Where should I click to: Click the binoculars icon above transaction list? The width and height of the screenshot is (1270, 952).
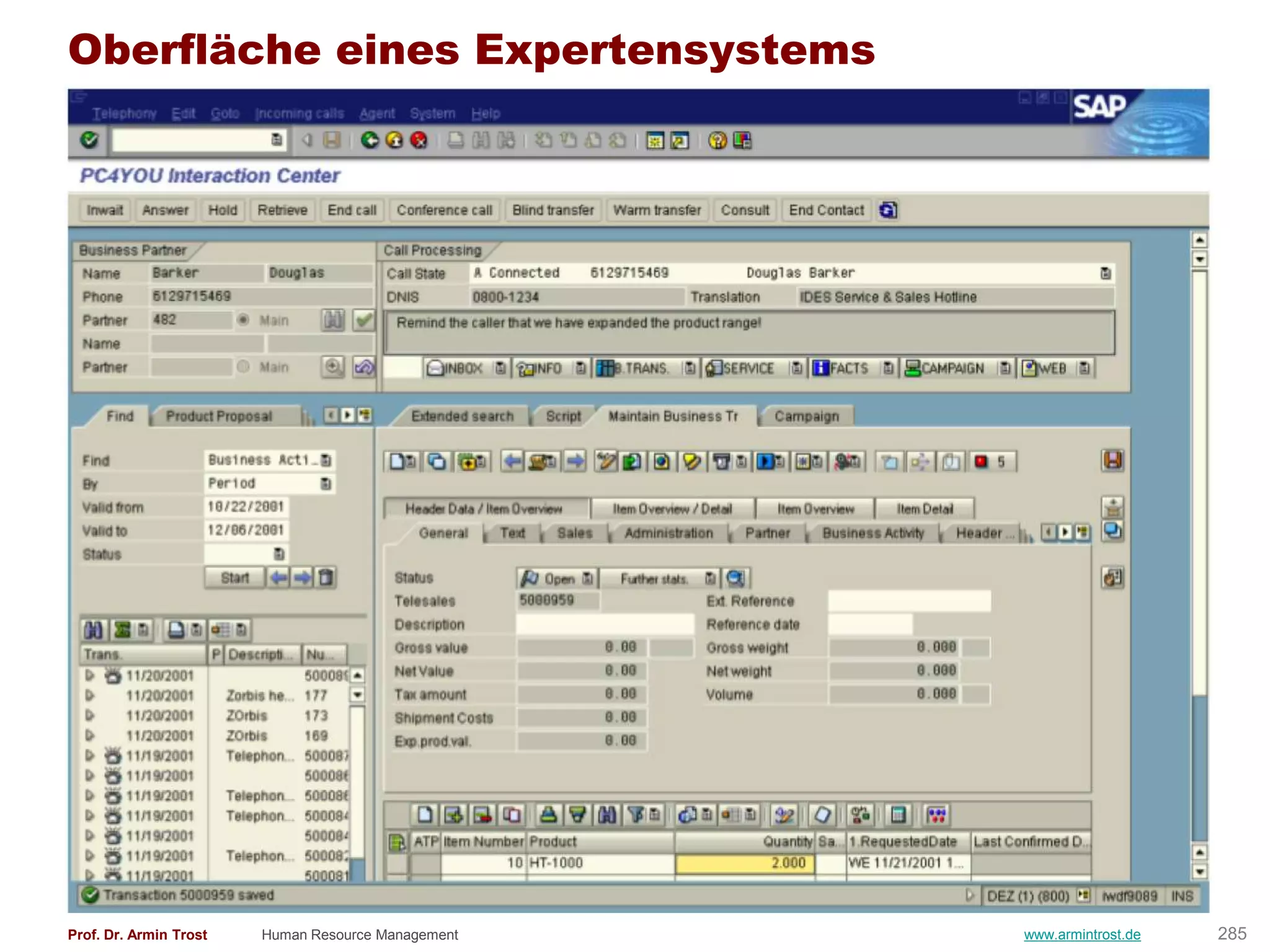(x=94, y=630)
